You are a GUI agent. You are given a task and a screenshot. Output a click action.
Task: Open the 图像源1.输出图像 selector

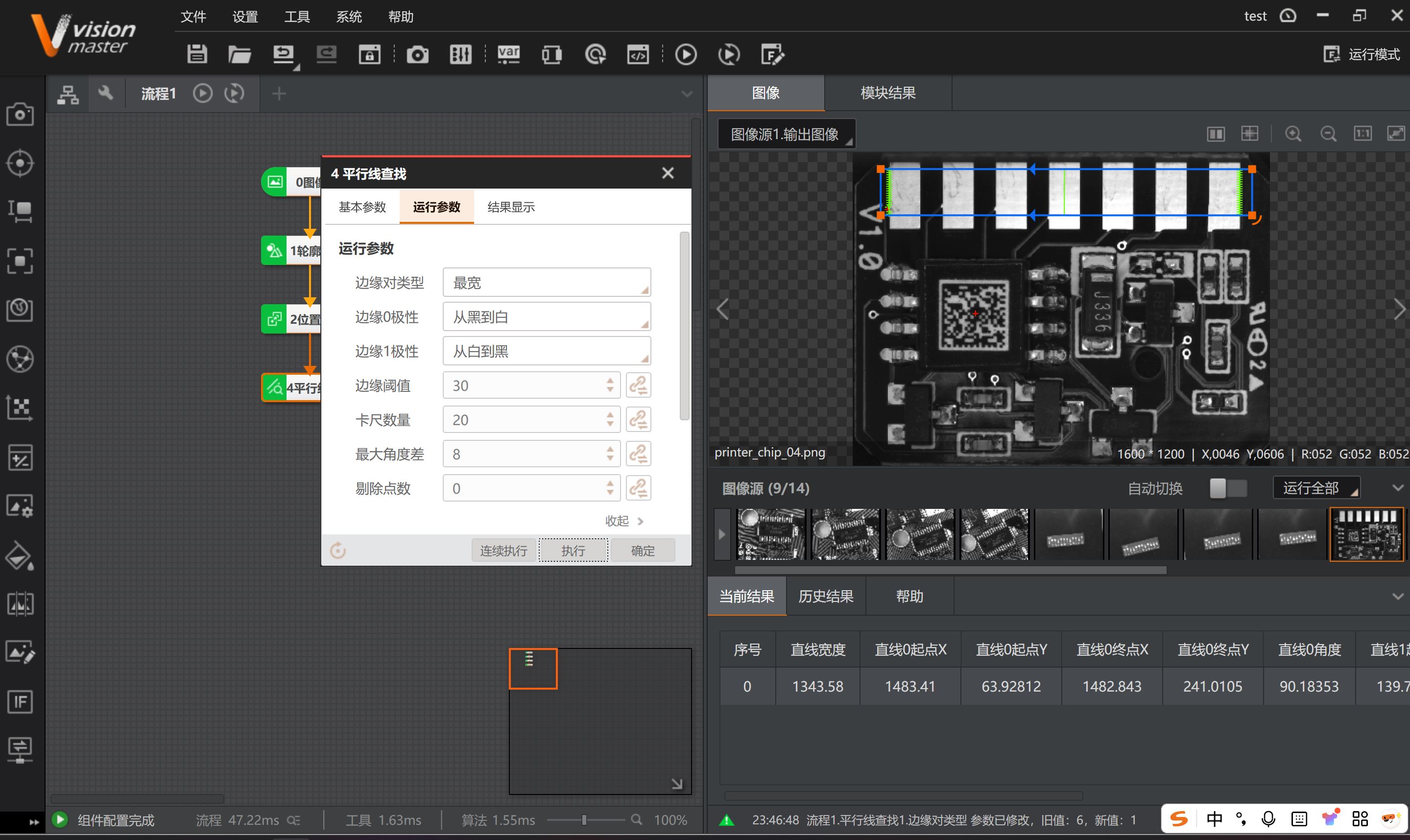786,135
